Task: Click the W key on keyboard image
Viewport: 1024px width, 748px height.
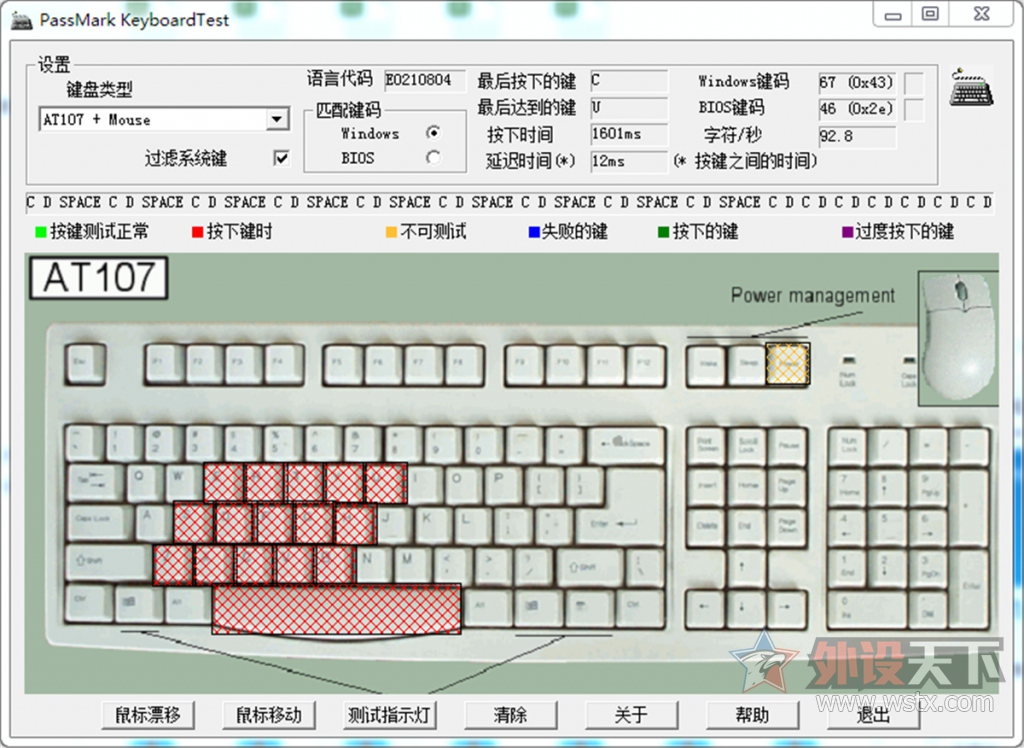Action: [184, 483]
